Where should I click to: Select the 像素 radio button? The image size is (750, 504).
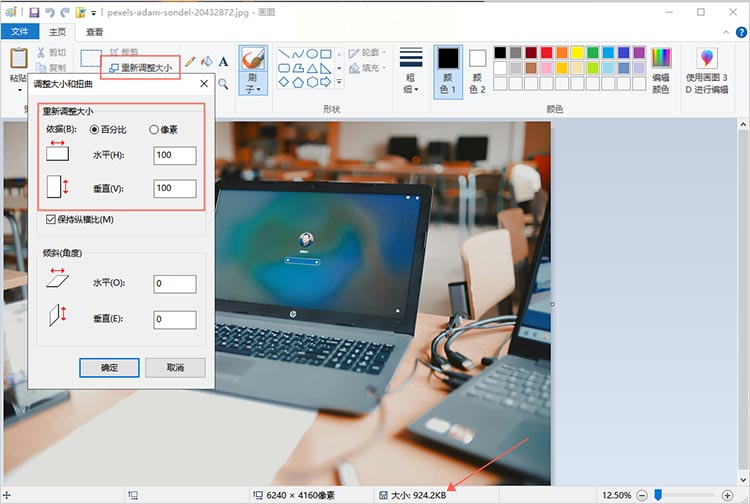(154, 130)
